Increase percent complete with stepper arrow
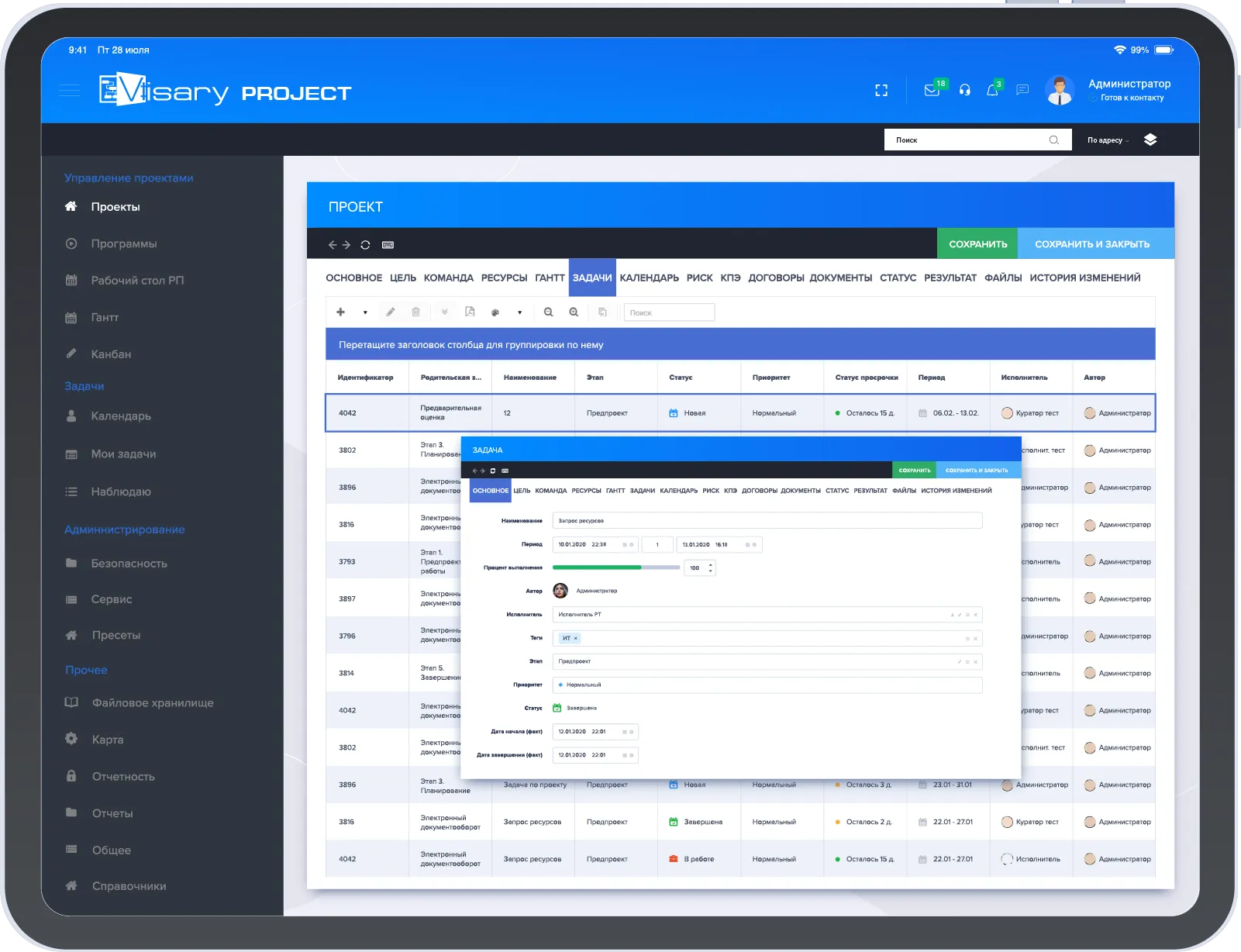 tap(711, 565)
